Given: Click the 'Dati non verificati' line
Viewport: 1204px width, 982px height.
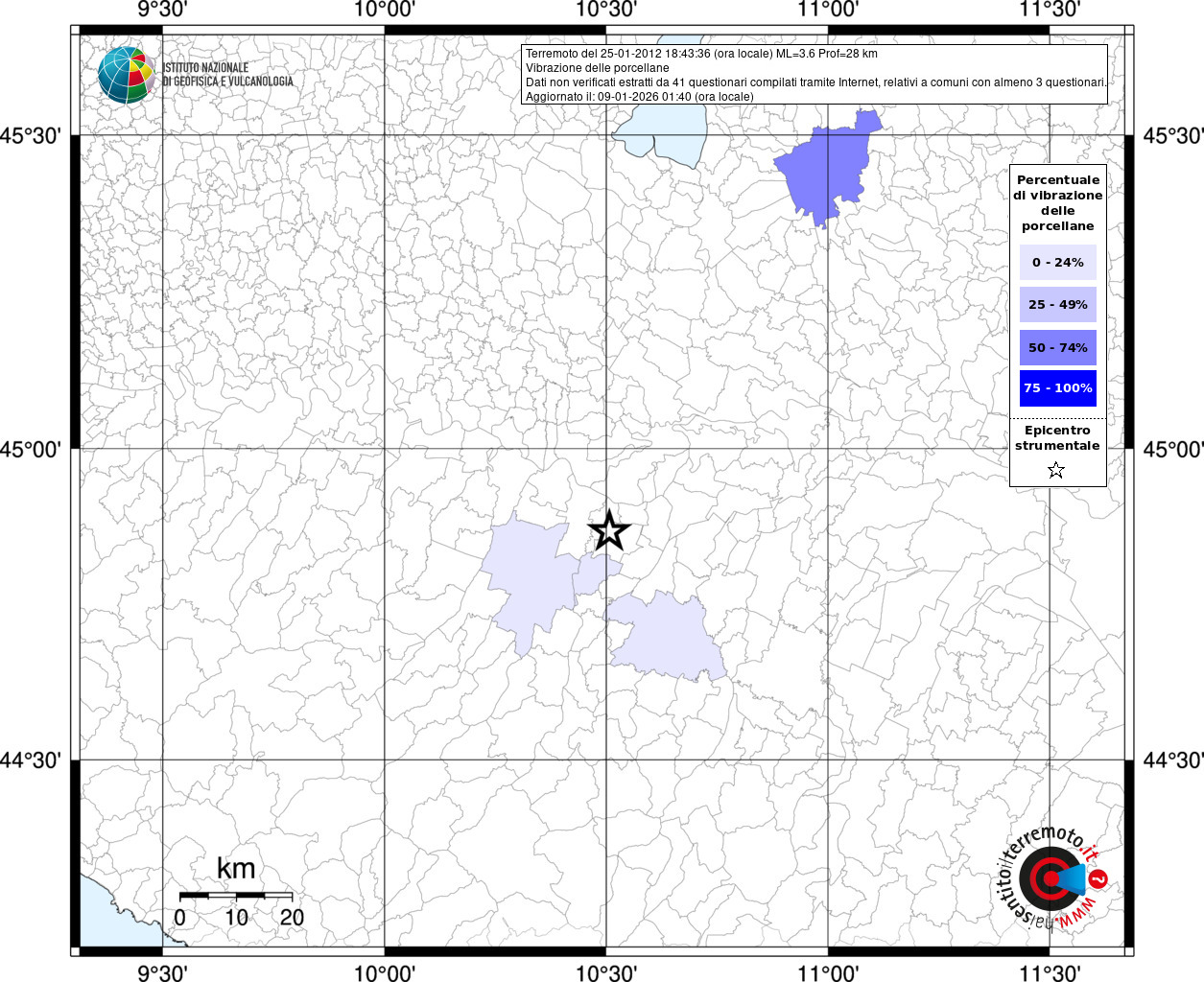Looking at the screenshot, I should 815,82.
